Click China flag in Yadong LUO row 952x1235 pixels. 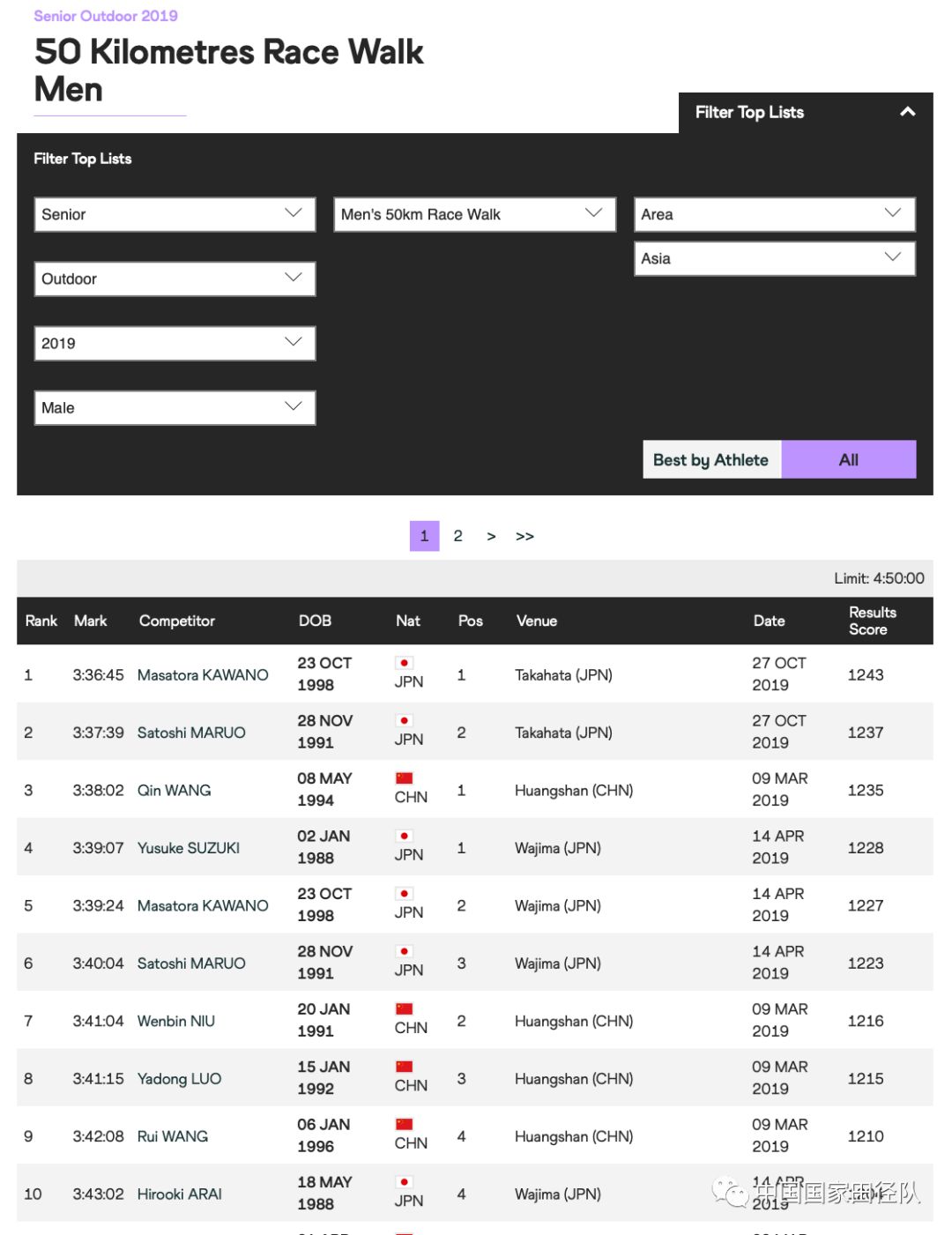[405, 1067]
